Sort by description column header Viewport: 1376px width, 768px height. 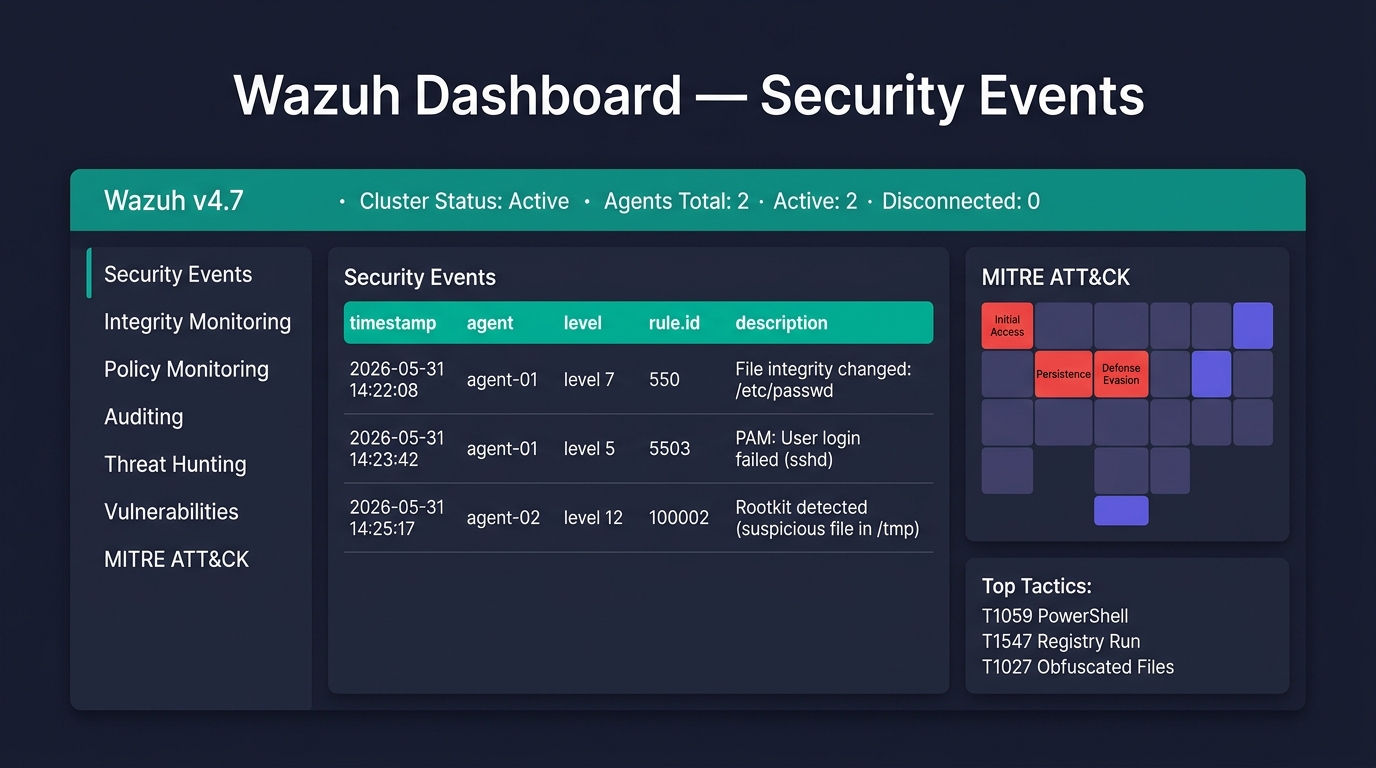pyautogui.click(x=781, y=323)
